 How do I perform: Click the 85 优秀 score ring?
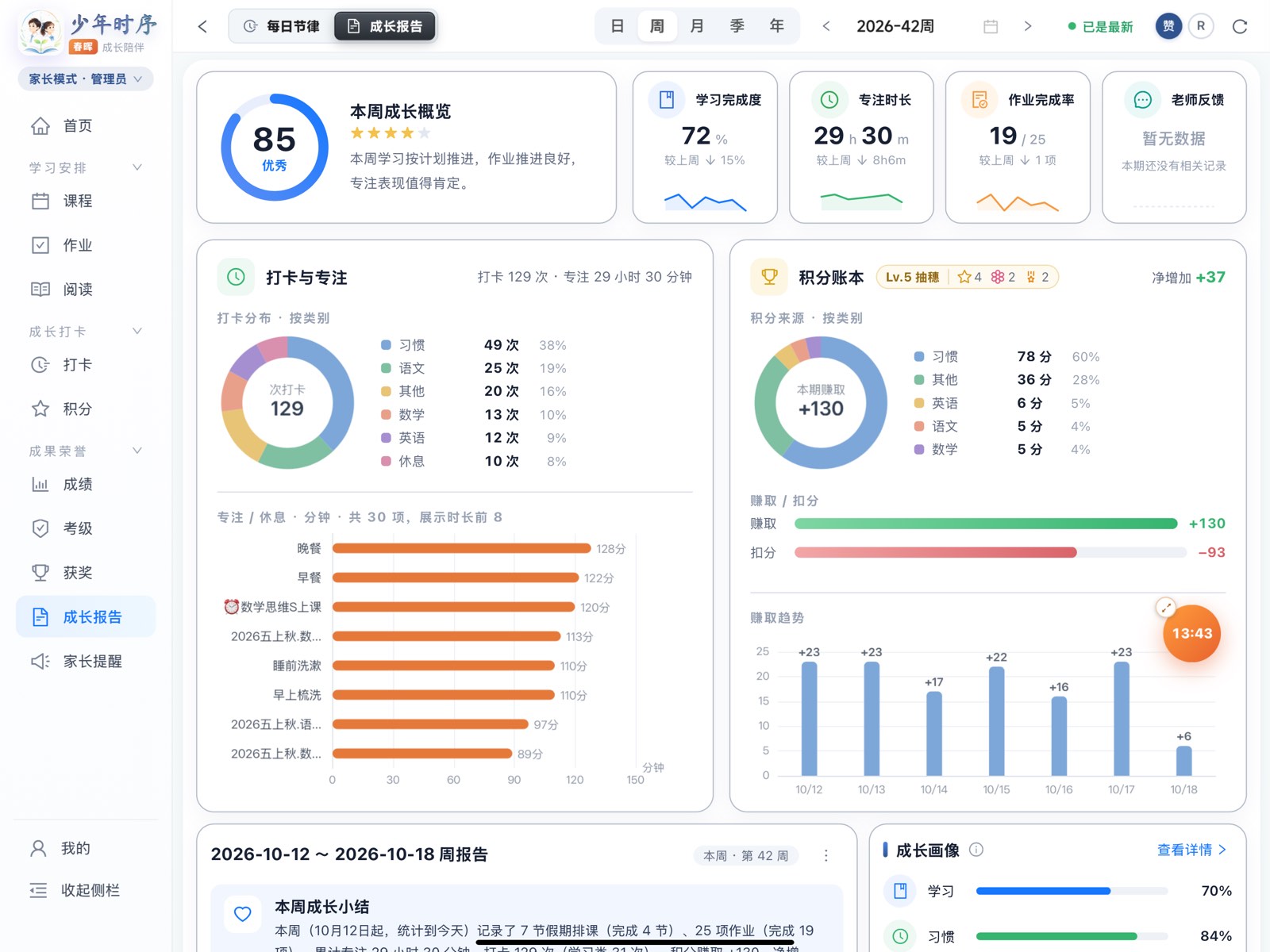[x=275, y=148]
